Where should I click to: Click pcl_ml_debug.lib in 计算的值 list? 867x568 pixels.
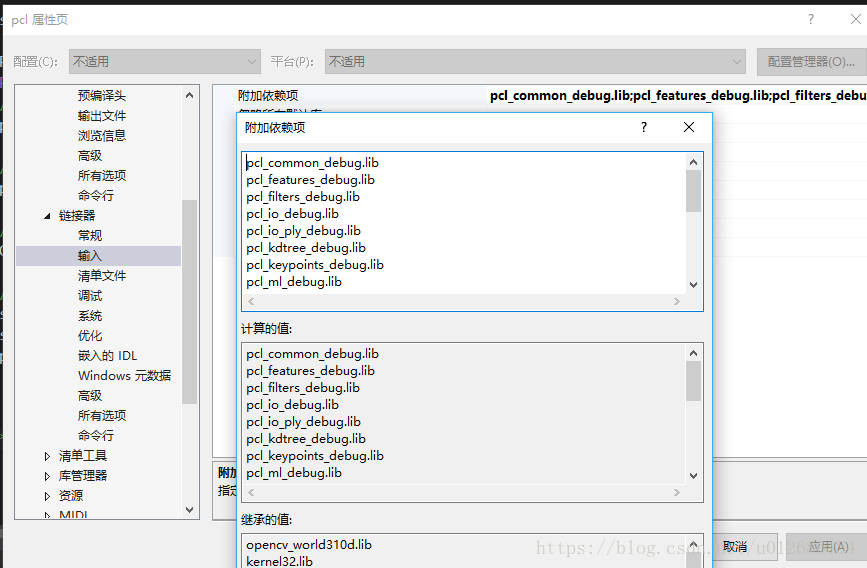(294, 473)
